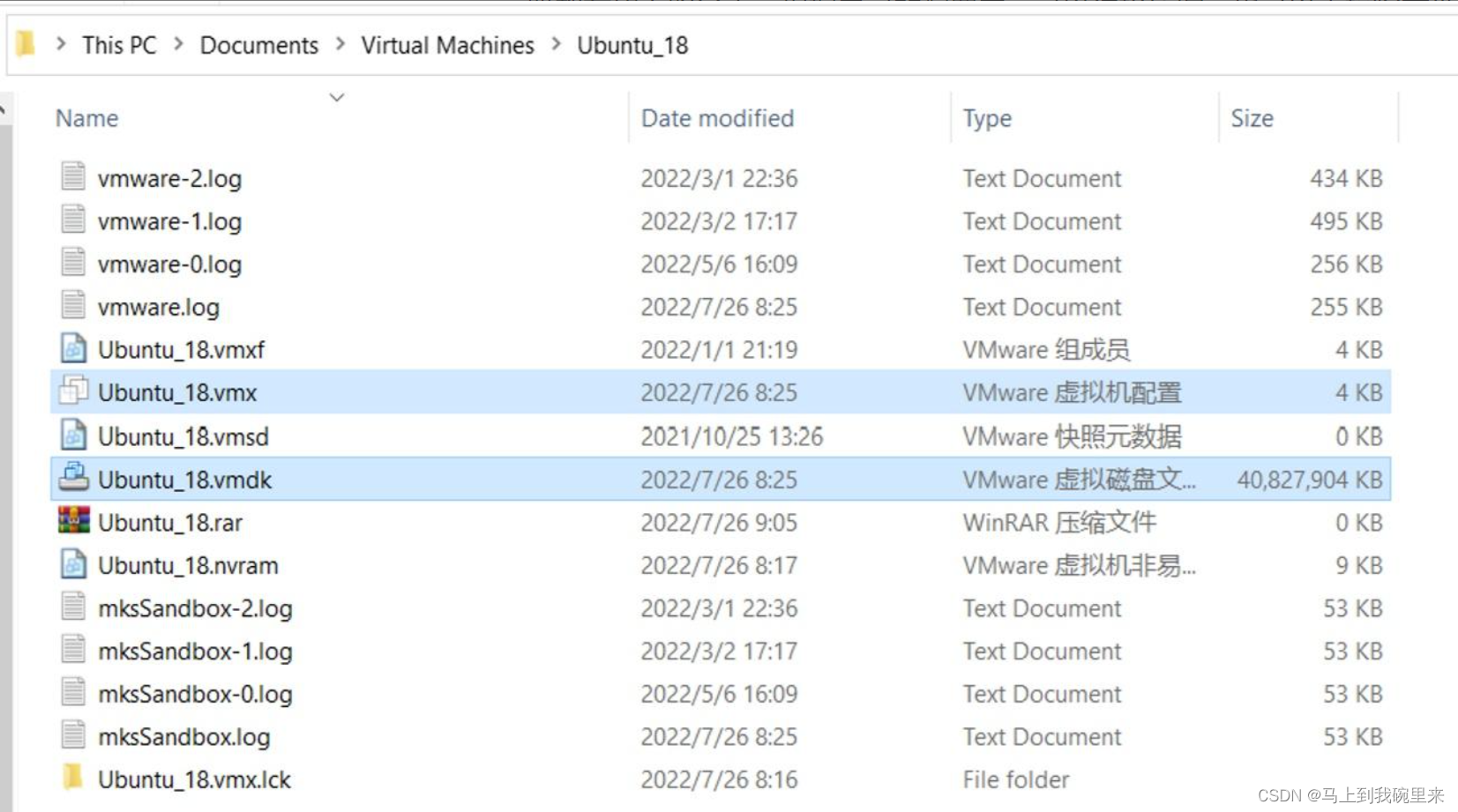The width and height of the screenshot is (1458, 812).
Task: Click the 40,827,904 KB size value
Action: 1310,480
